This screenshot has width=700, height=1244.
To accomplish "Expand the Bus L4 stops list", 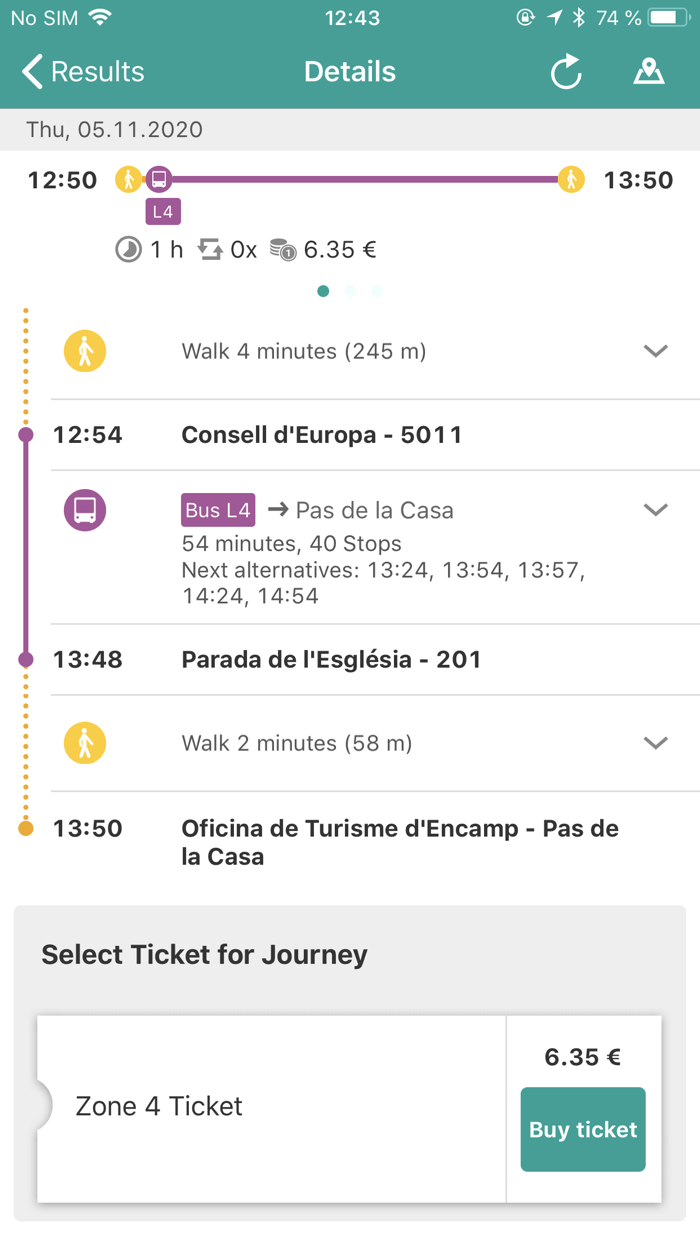I will coord(655,510).
